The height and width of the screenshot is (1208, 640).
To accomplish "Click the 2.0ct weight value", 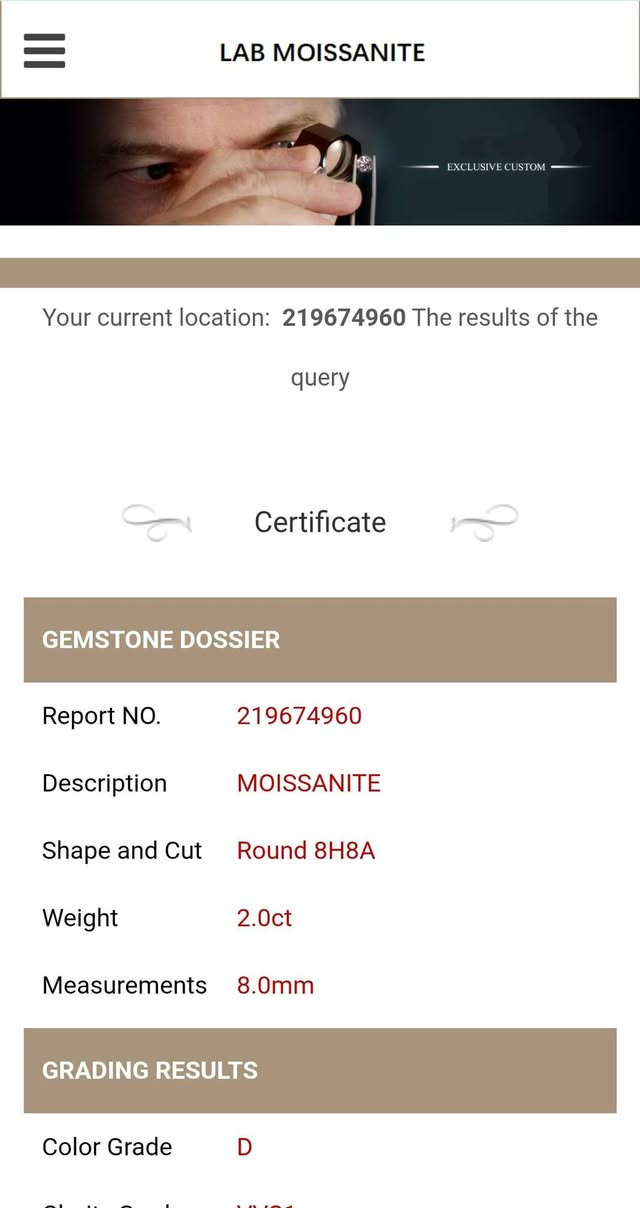I will tap(264, 918).
